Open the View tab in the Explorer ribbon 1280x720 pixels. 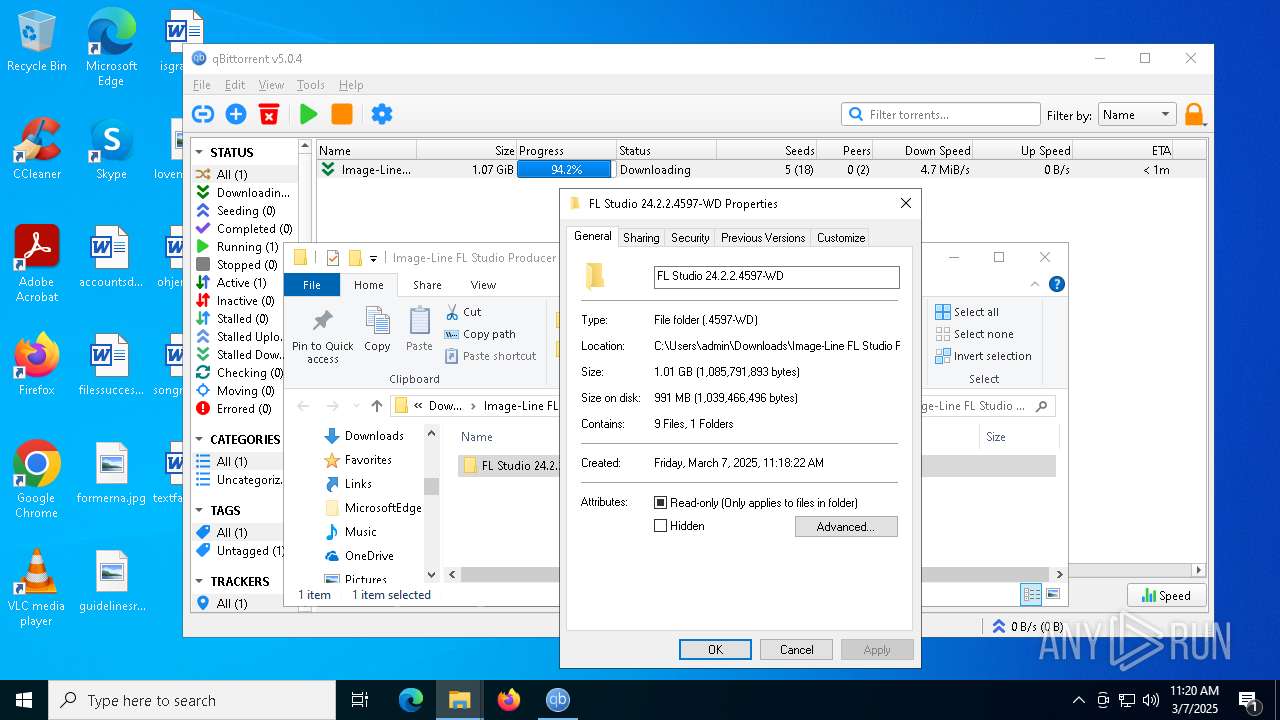(483, 285)
